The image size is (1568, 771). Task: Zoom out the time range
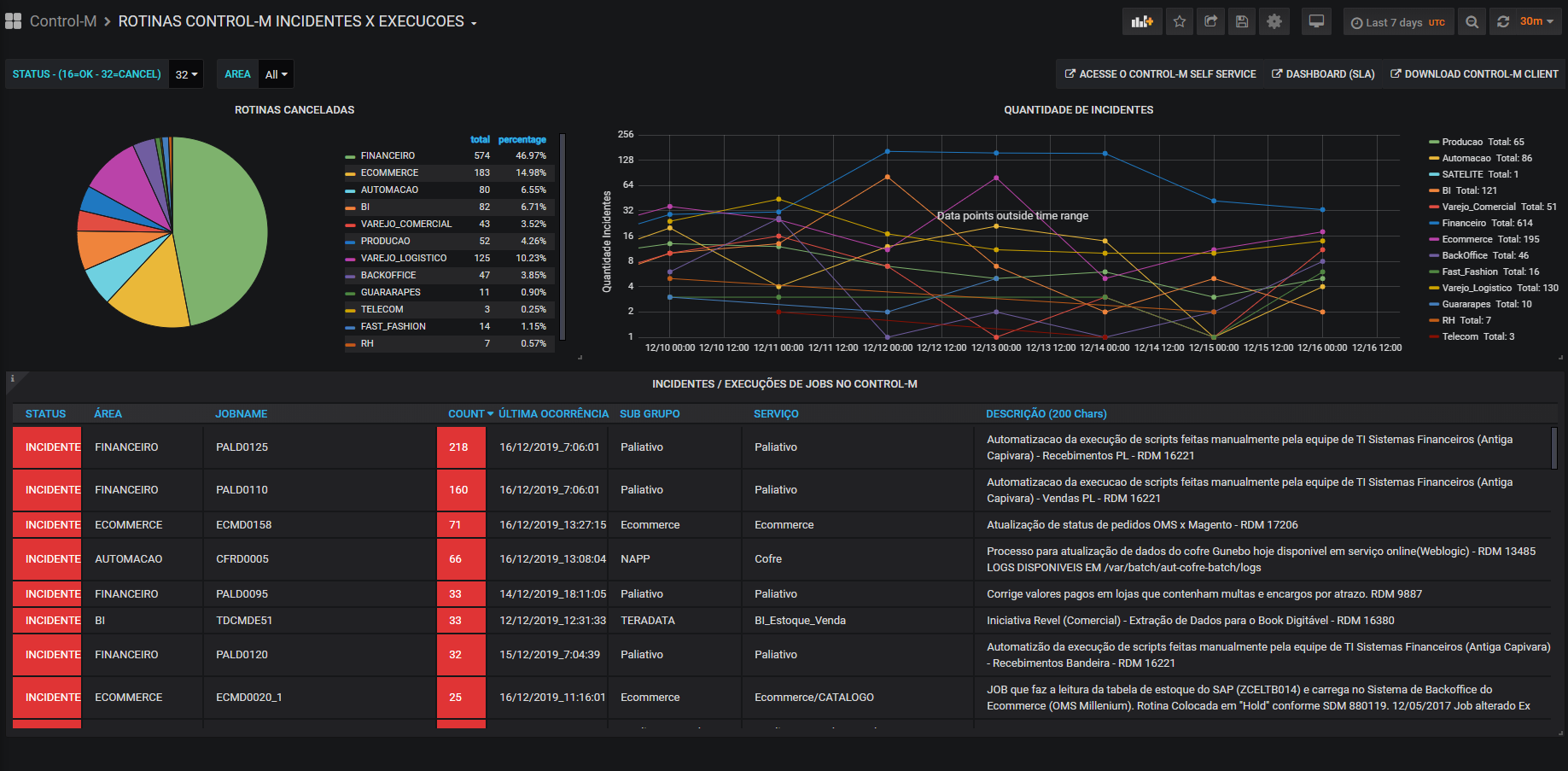pos(1472,22)
